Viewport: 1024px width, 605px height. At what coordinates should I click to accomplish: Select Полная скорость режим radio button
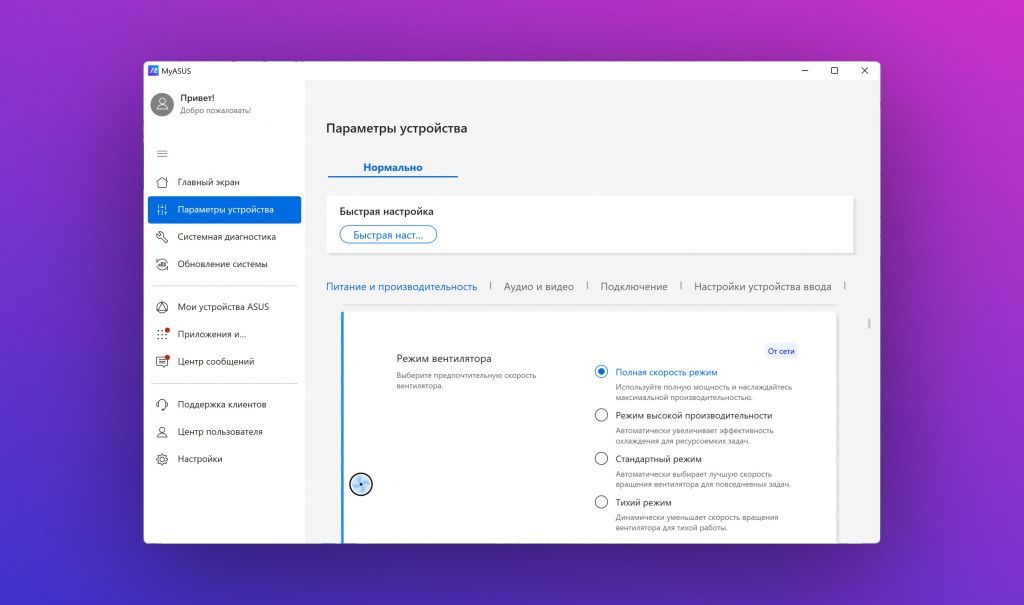[x=601, y=372]
